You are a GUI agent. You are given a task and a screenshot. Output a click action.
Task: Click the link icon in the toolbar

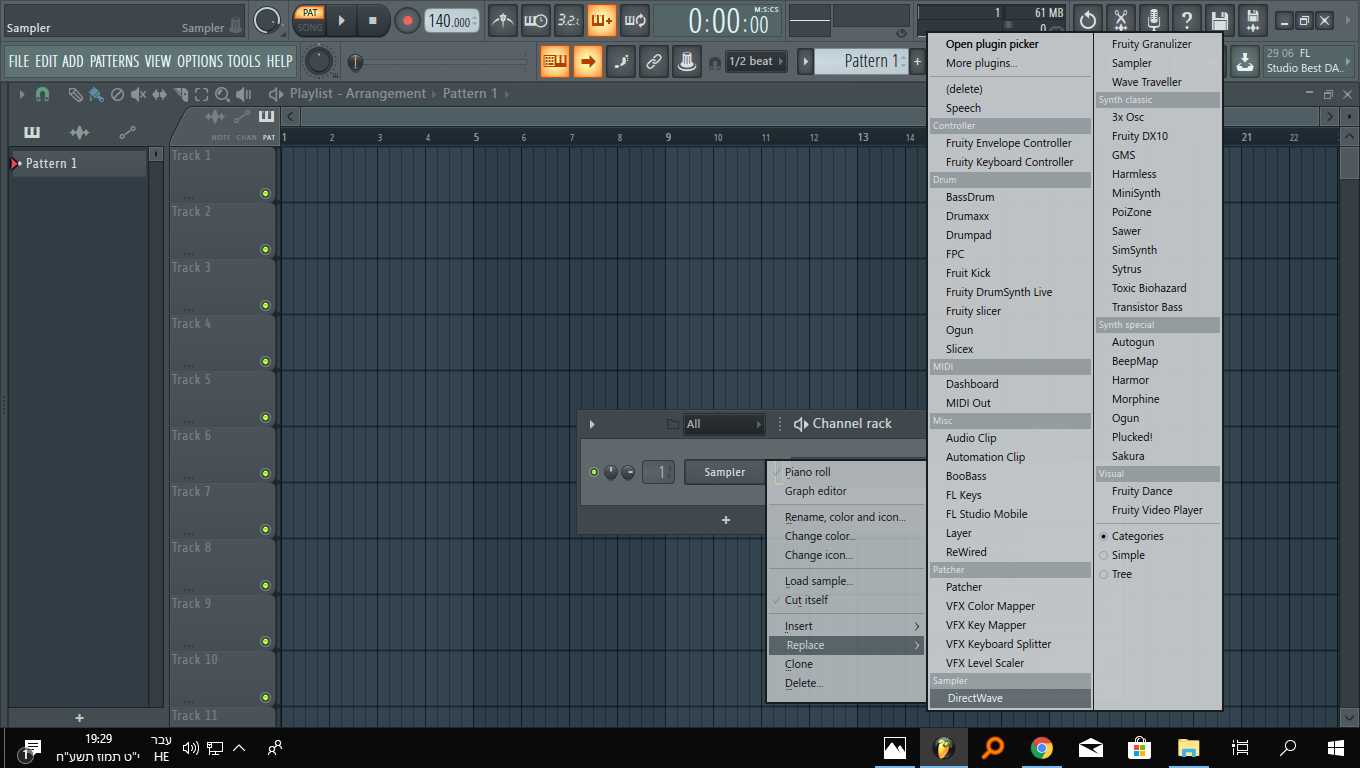[653, 61]
